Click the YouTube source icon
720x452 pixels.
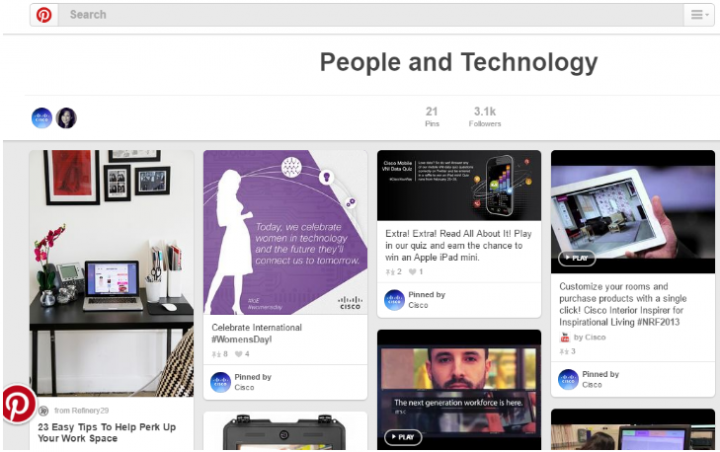564,338
